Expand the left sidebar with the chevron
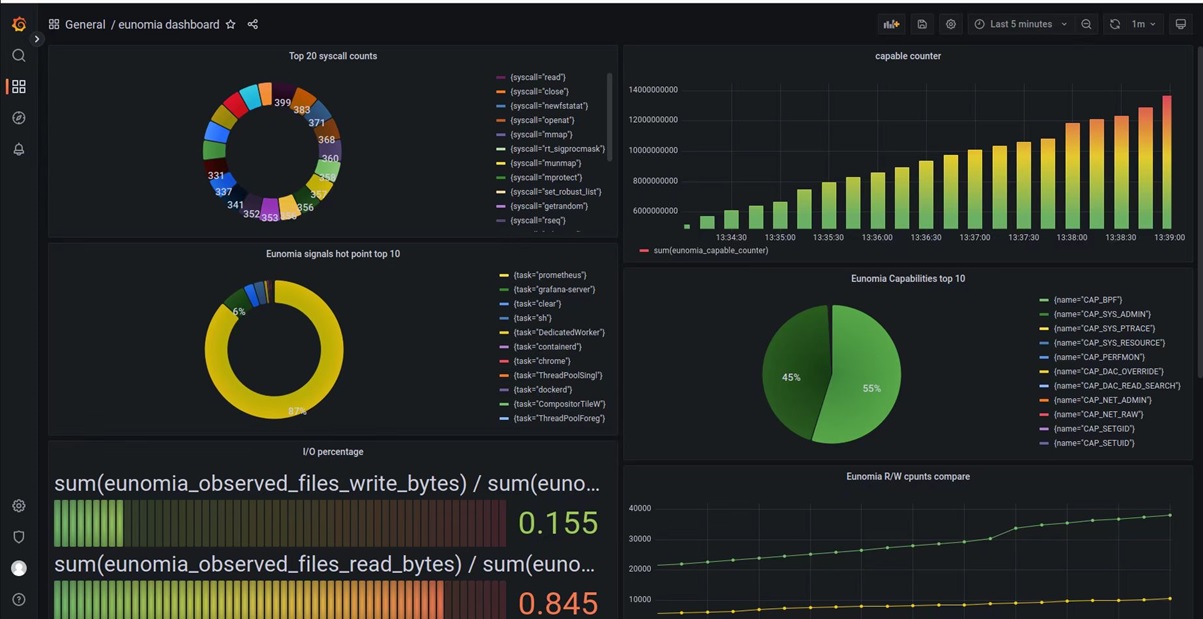This screenshot has height=619, width=1203. (x=37, y=39)
